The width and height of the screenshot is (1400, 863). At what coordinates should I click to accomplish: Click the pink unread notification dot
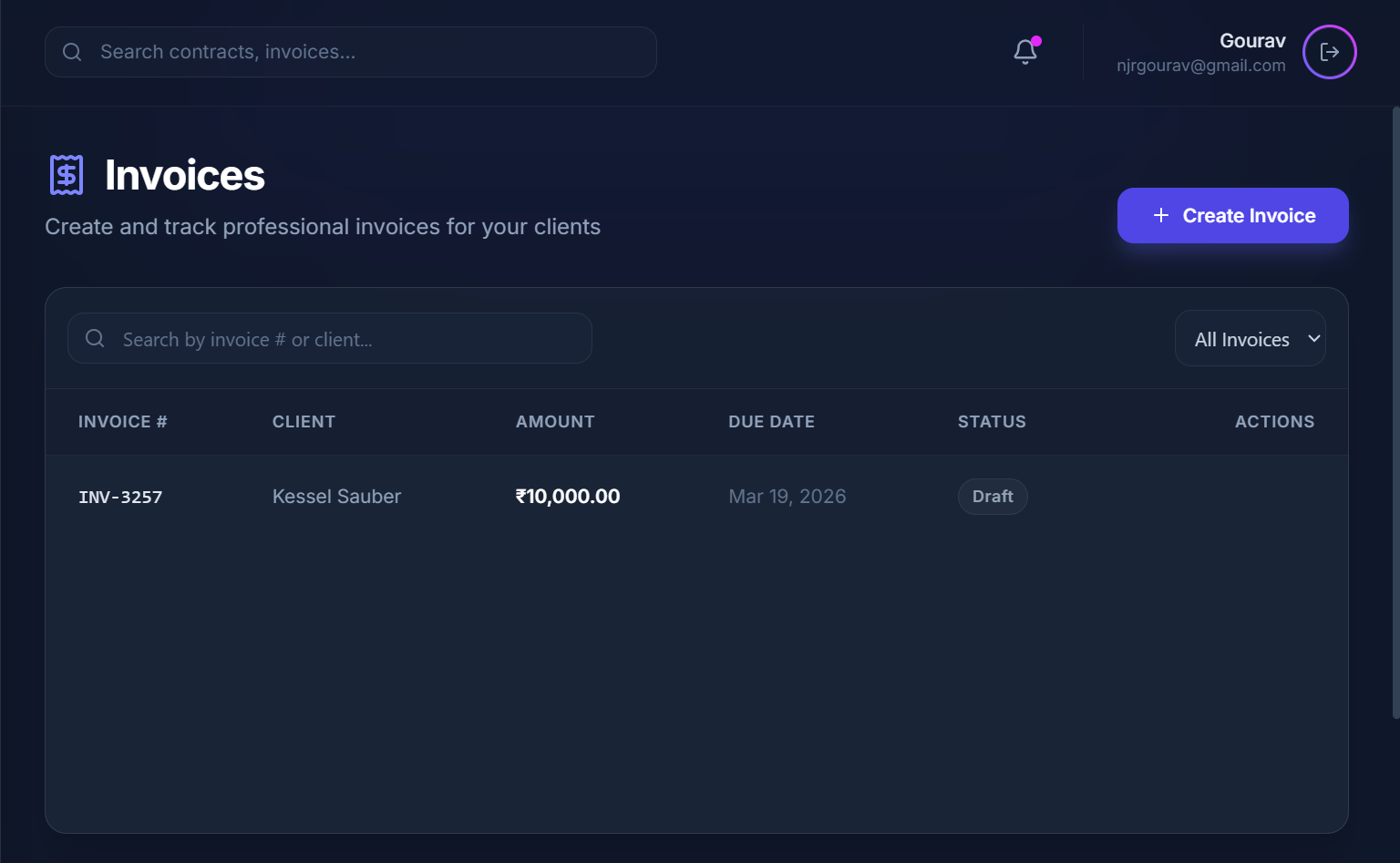click(x=1037, y=40)
